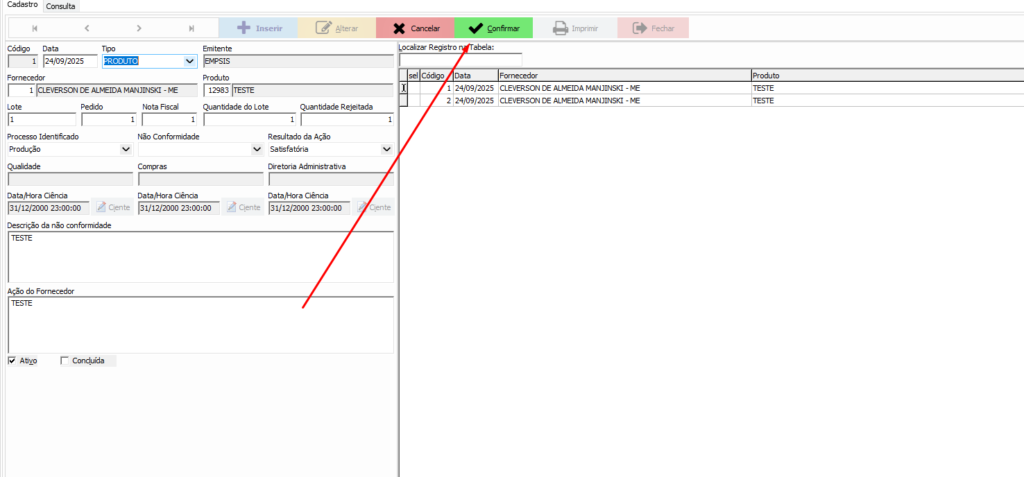Select the Cadastro tab

21,6
